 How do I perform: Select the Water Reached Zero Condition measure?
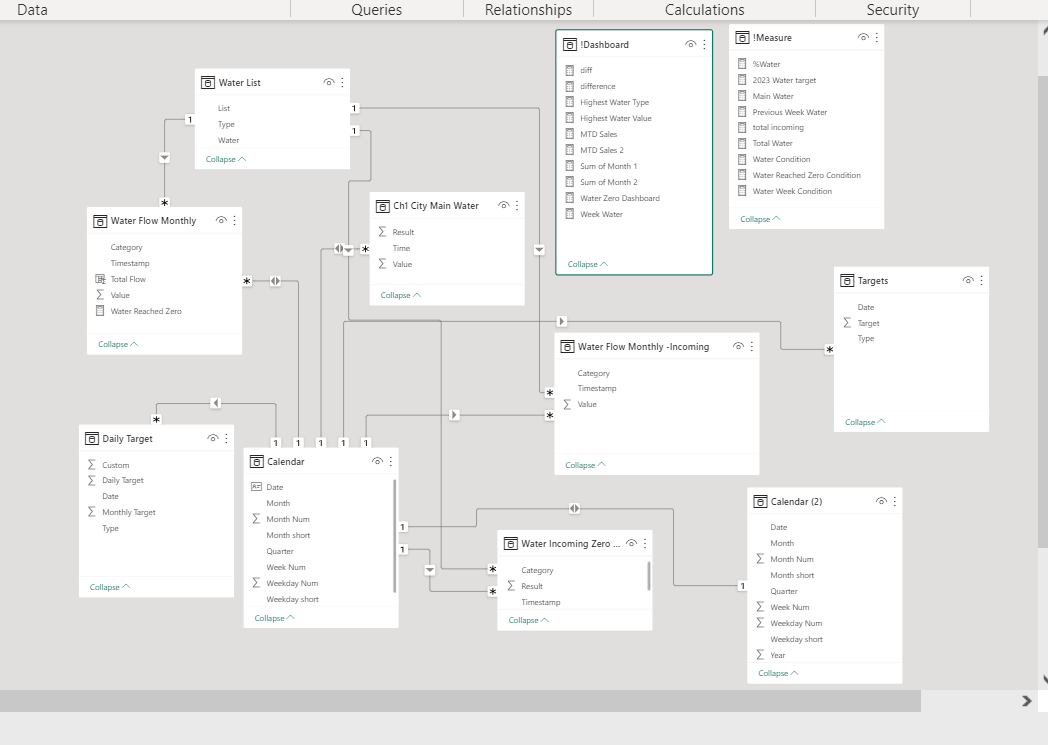[x=806, y=175]
